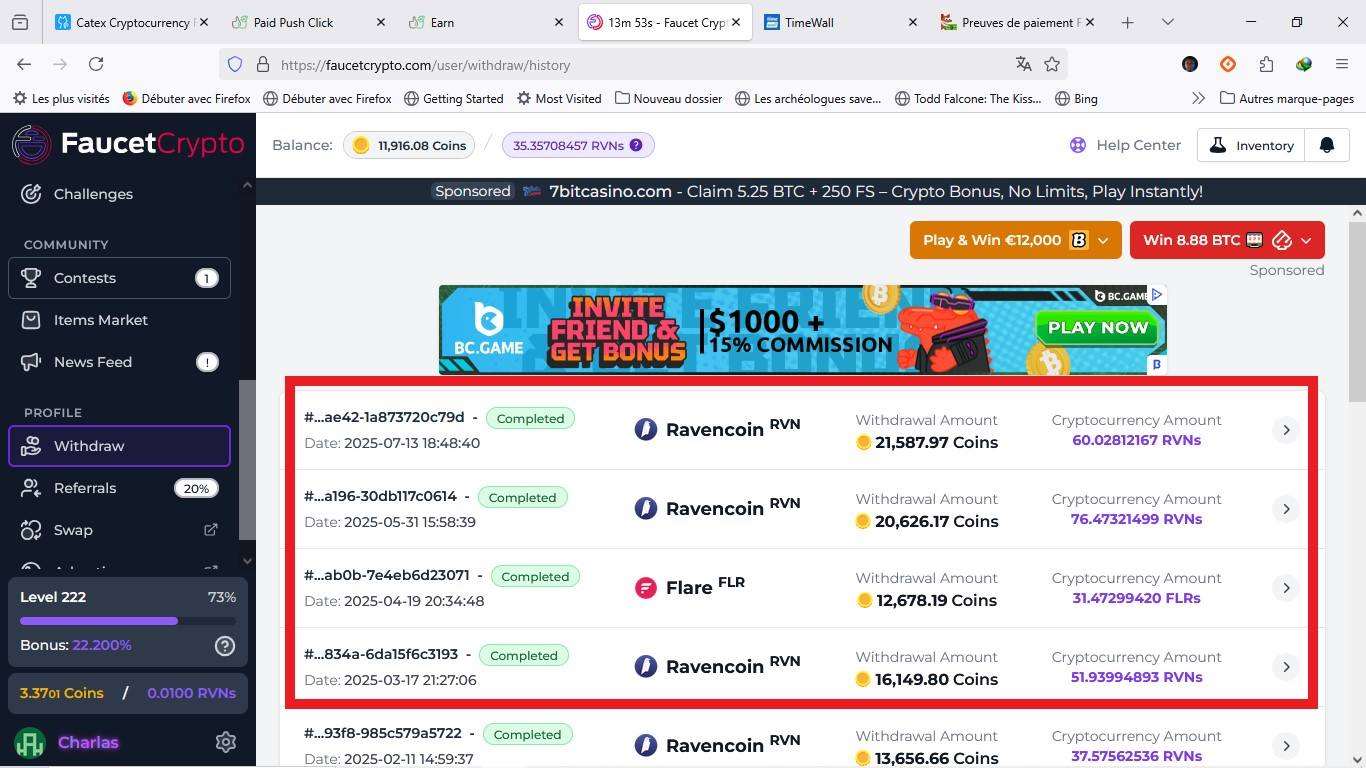This screenshot has width=1366, height=768.
Task: Open the notifications bell icon
Action: (x=1327, y=145)
